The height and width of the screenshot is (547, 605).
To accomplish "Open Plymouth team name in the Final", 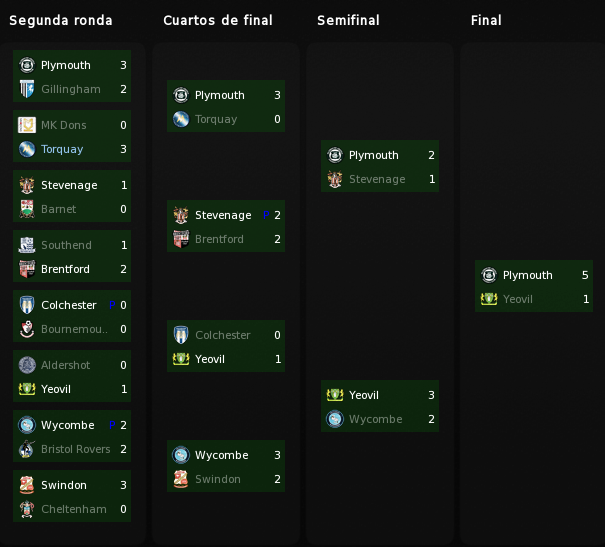I will (527, 275).
